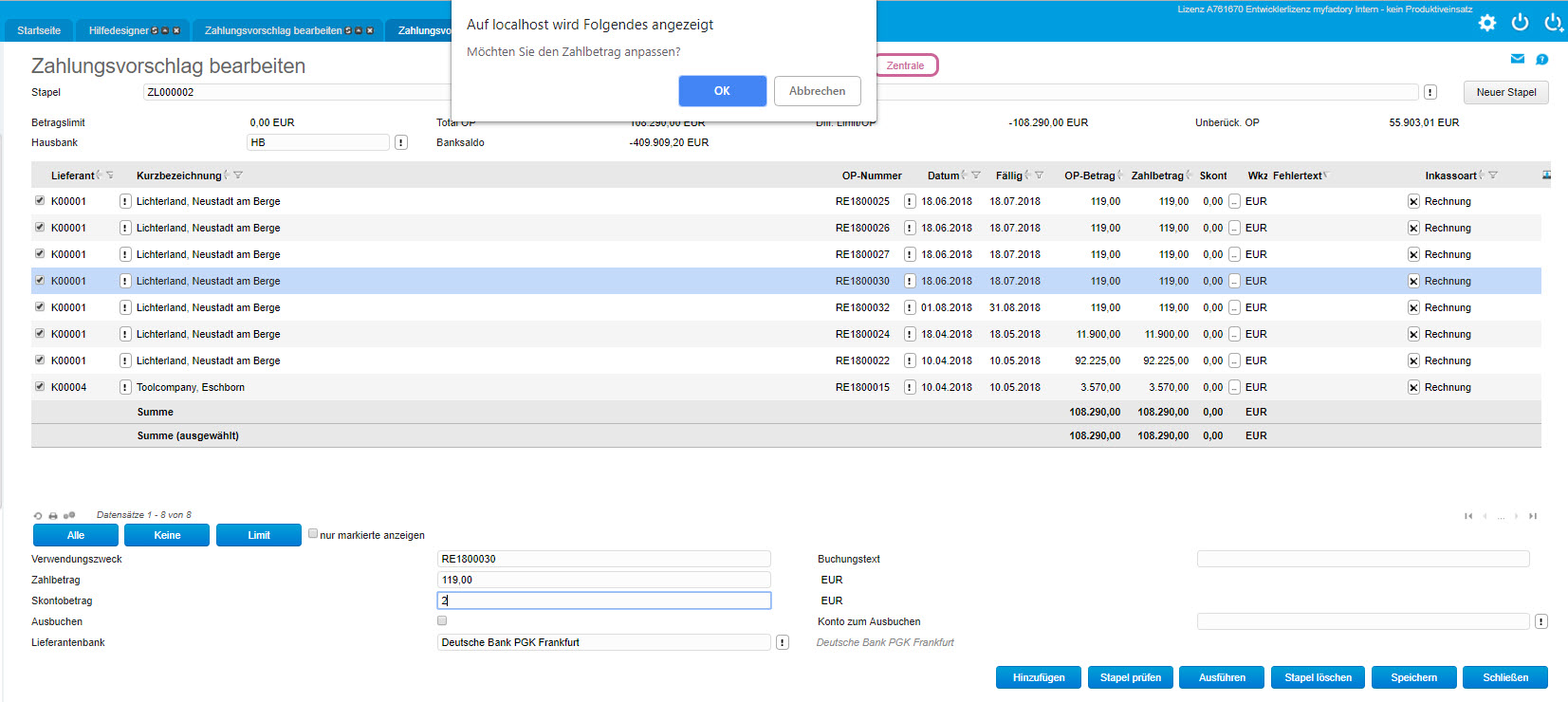
Task: Go to last page in pager
Action: (x=1533, y=516)
